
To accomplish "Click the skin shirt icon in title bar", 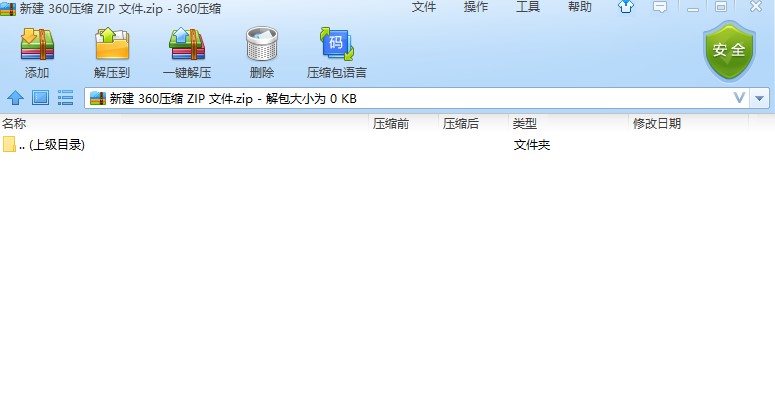I will 626,7.
